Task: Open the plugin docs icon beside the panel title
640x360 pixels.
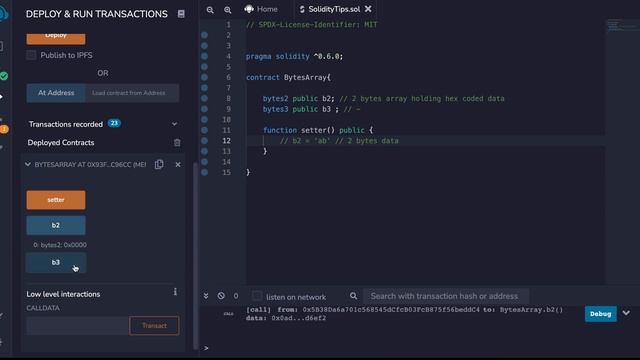Action: tap(181, 14)
